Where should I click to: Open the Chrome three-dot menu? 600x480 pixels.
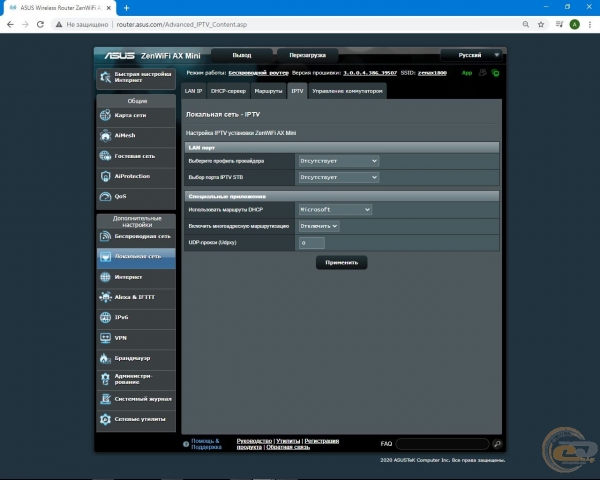[590, 24]
